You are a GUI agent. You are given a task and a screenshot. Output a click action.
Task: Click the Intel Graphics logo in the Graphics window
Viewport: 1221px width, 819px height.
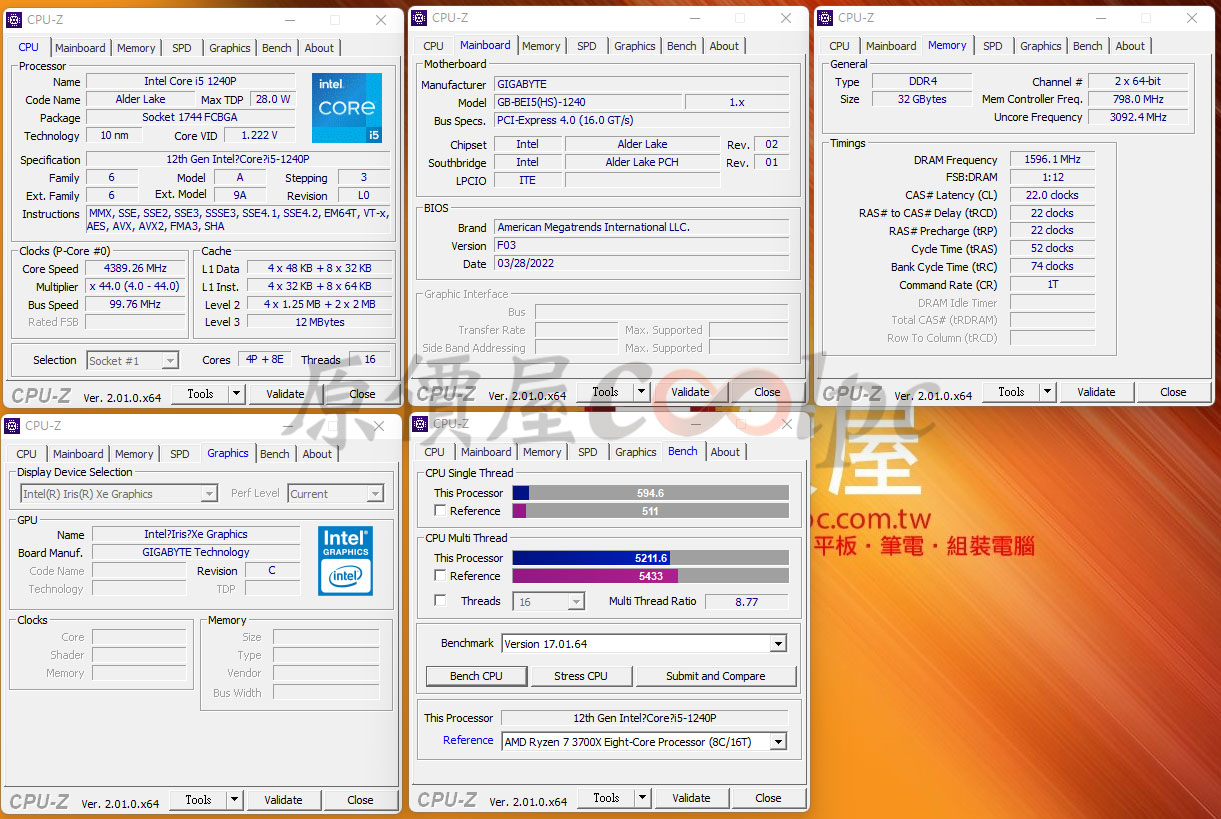[x=345, y=560]
